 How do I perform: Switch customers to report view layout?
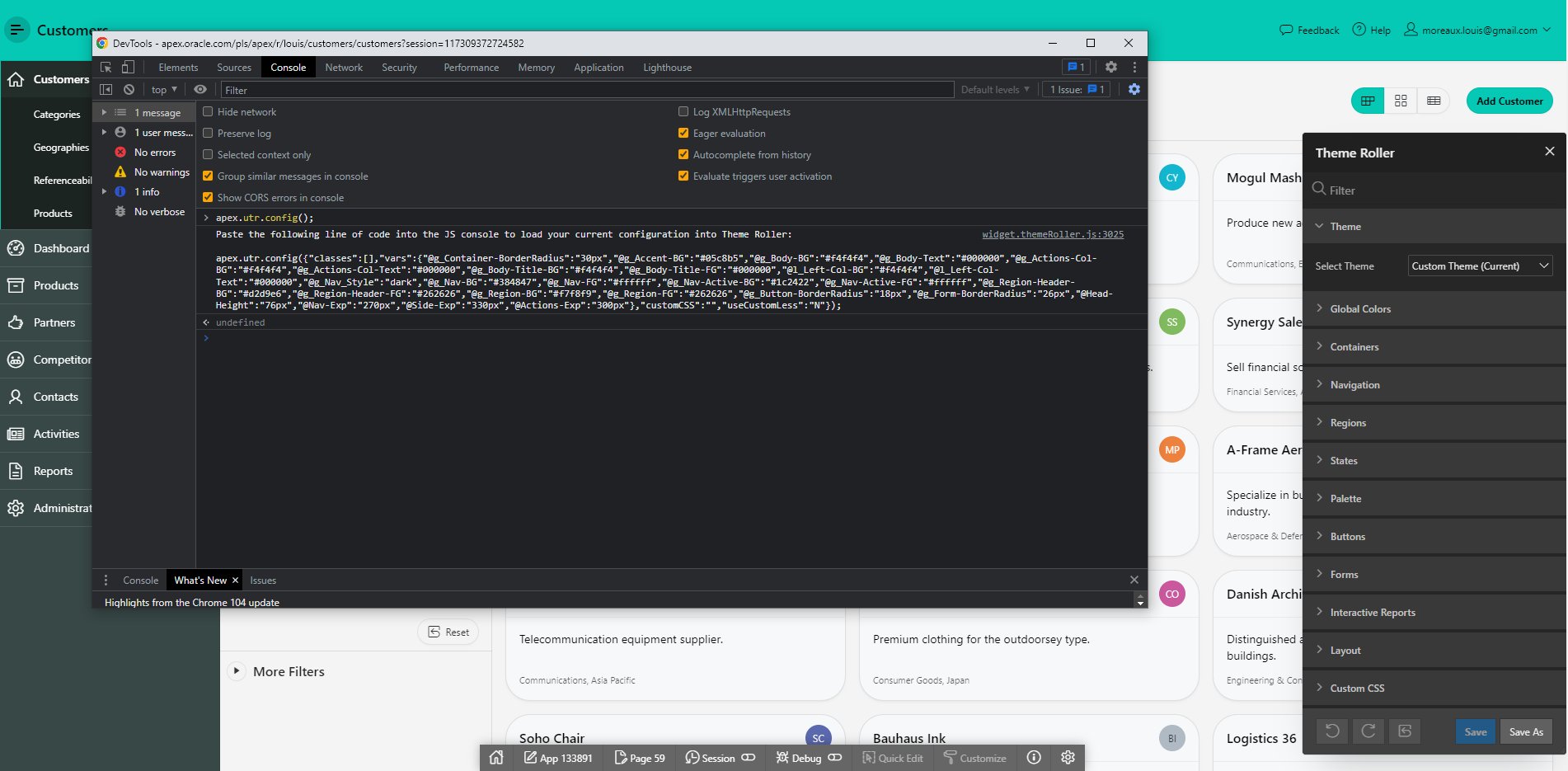pos(1433,101)
